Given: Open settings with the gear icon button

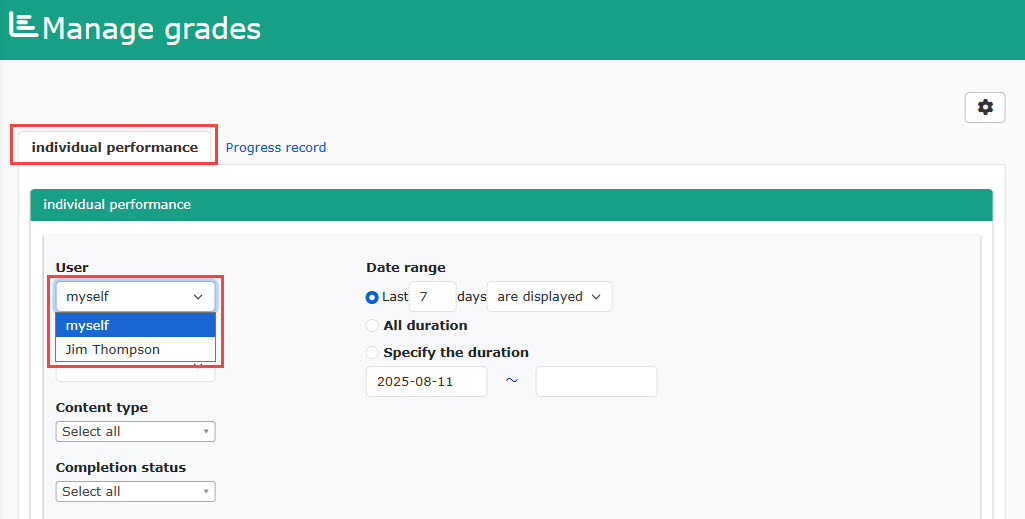Looking at the screenshot, I should pos(984,107).
